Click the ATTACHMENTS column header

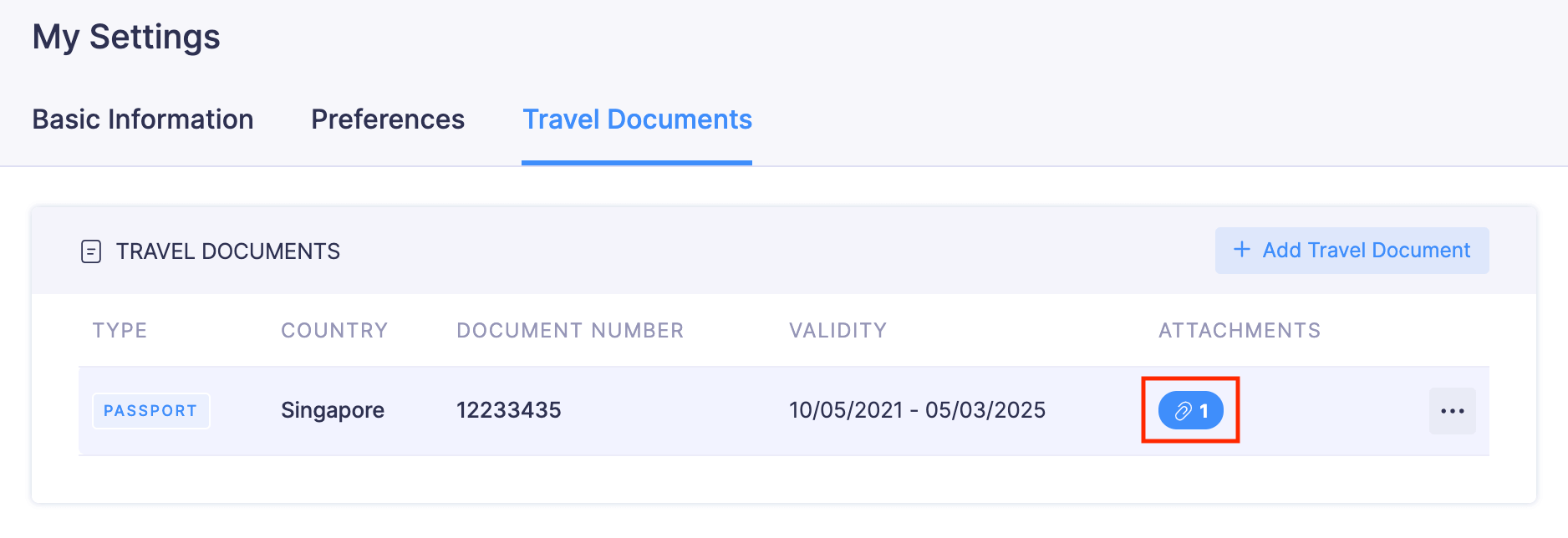[x=1240, y=331]
